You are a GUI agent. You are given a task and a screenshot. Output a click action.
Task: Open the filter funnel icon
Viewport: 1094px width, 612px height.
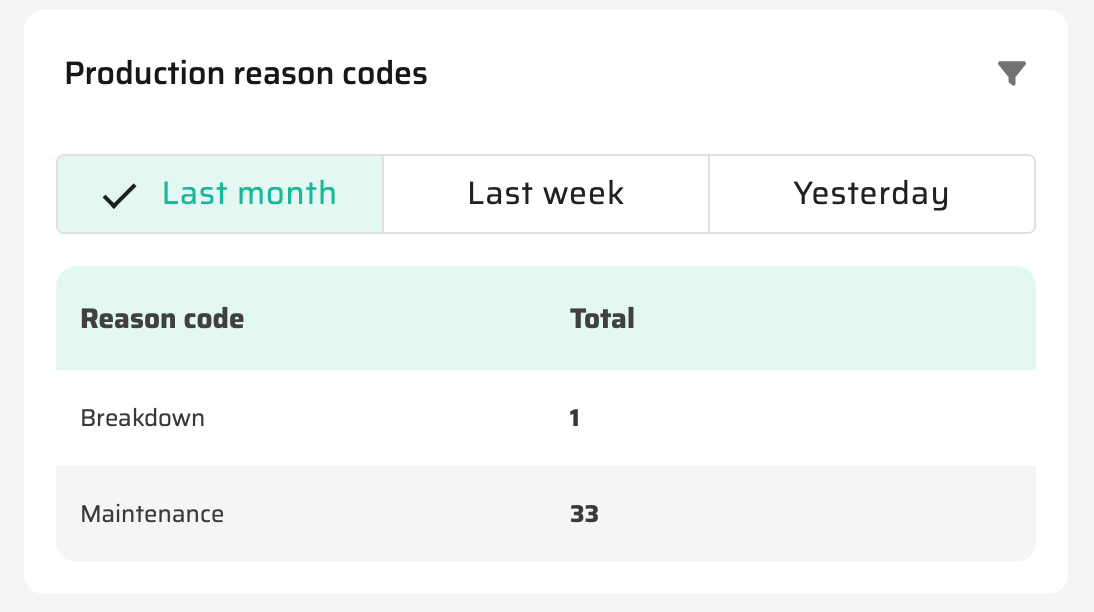[x=1012, y=73]
